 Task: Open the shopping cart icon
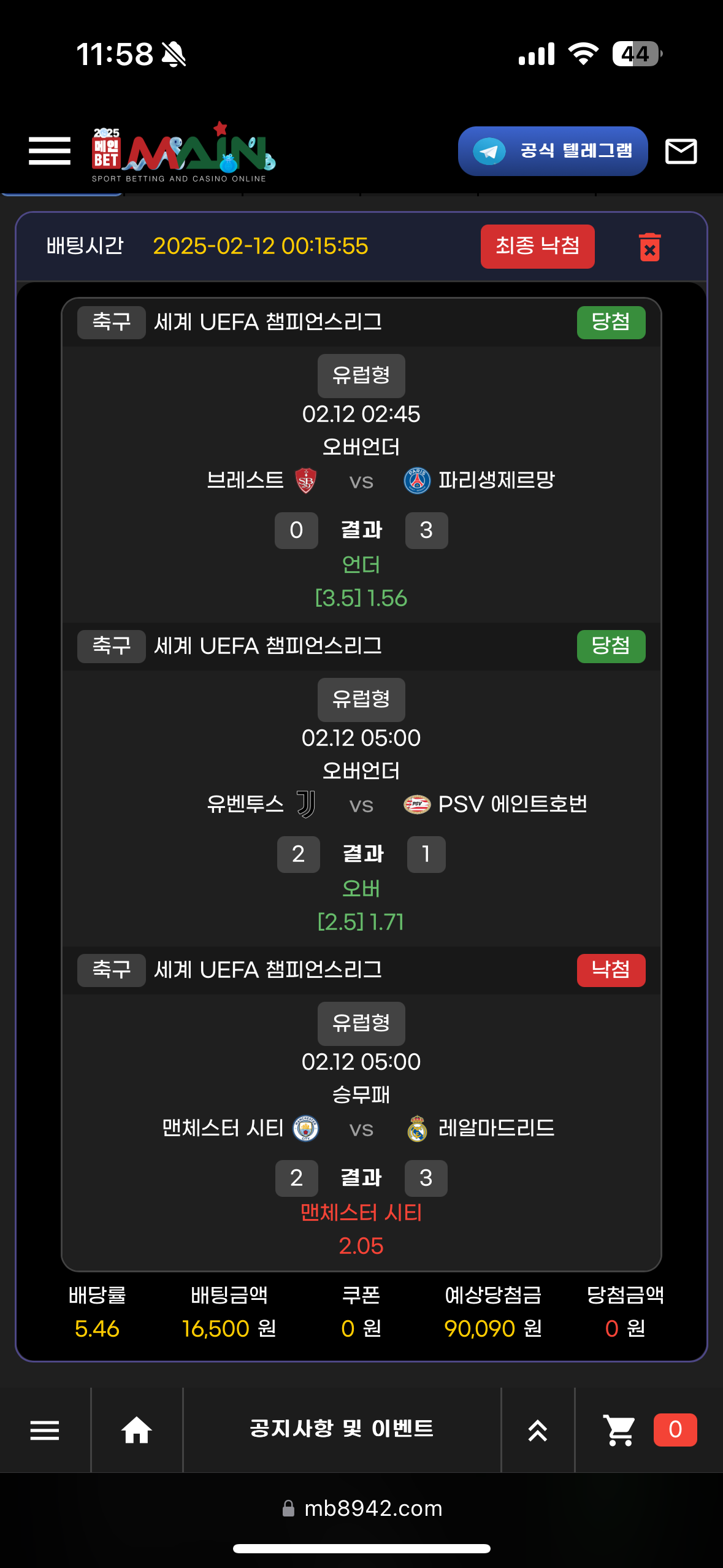(x=619, y=1429)
